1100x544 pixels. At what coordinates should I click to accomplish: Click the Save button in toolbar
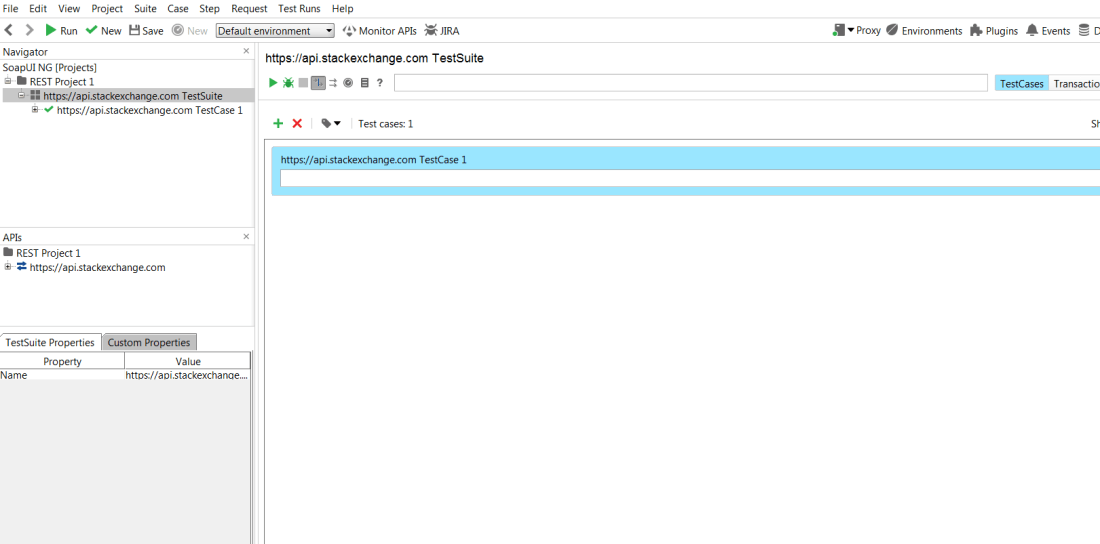point(146,31)
